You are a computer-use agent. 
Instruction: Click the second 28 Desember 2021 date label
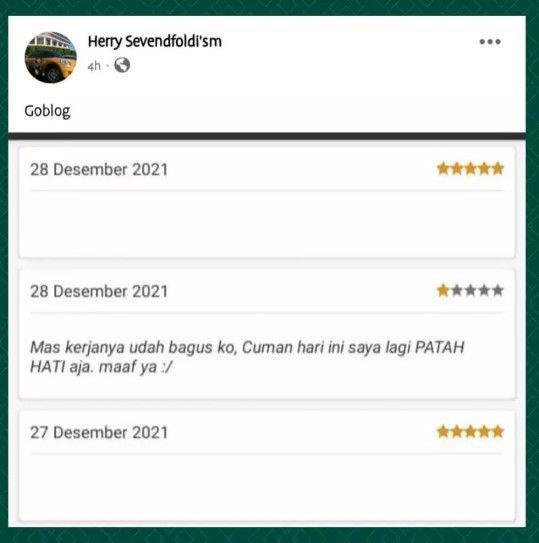(x=99, y=291)
